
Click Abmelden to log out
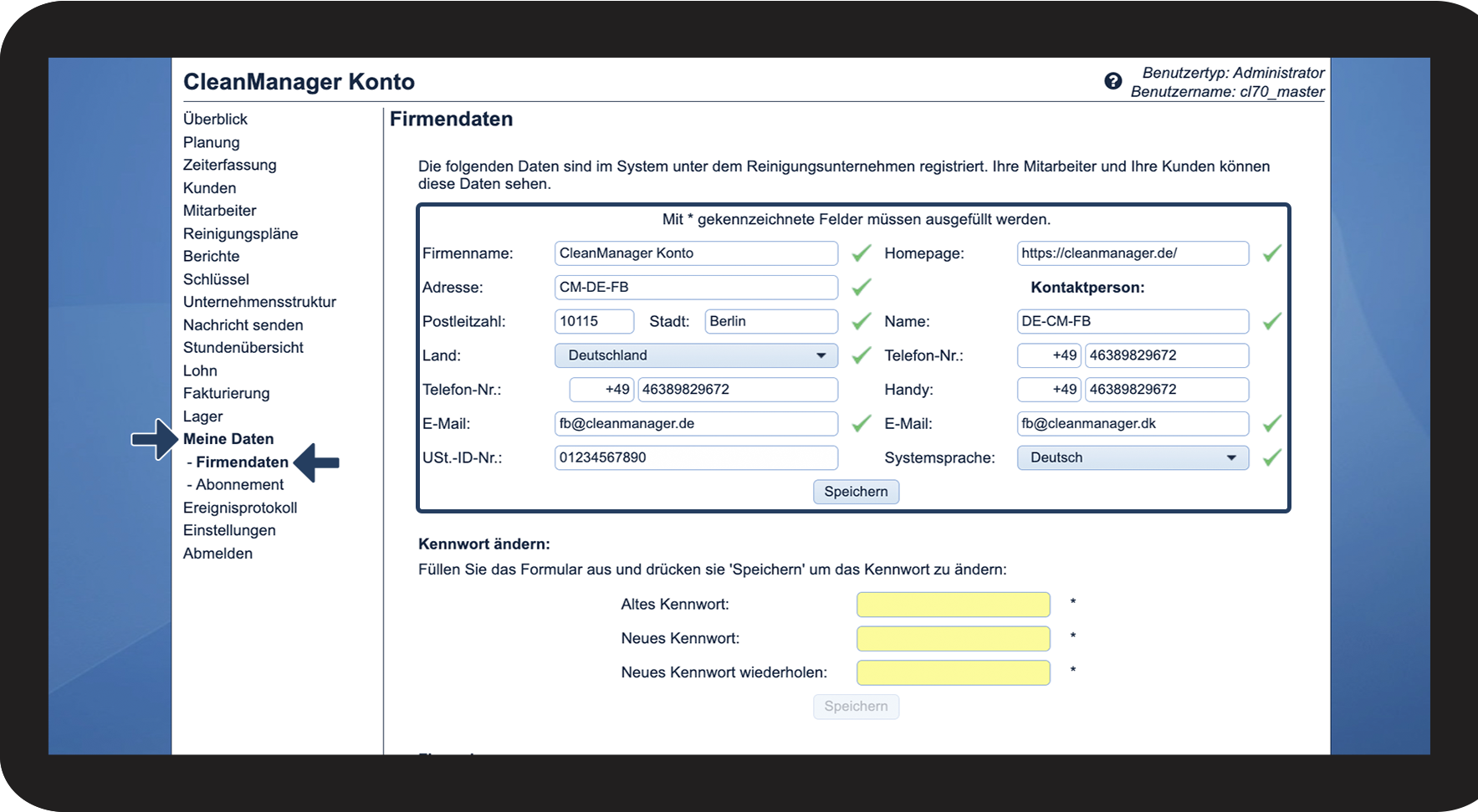217,554
